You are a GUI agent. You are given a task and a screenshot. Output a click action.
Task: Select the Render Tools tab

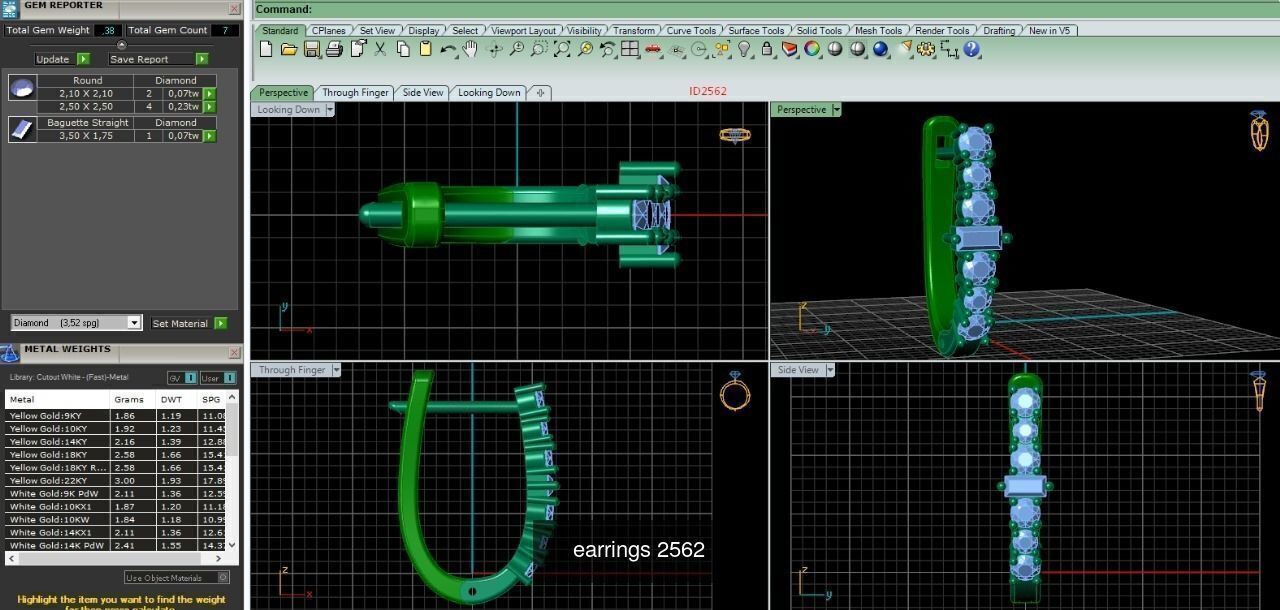click(x=942, y=31)
